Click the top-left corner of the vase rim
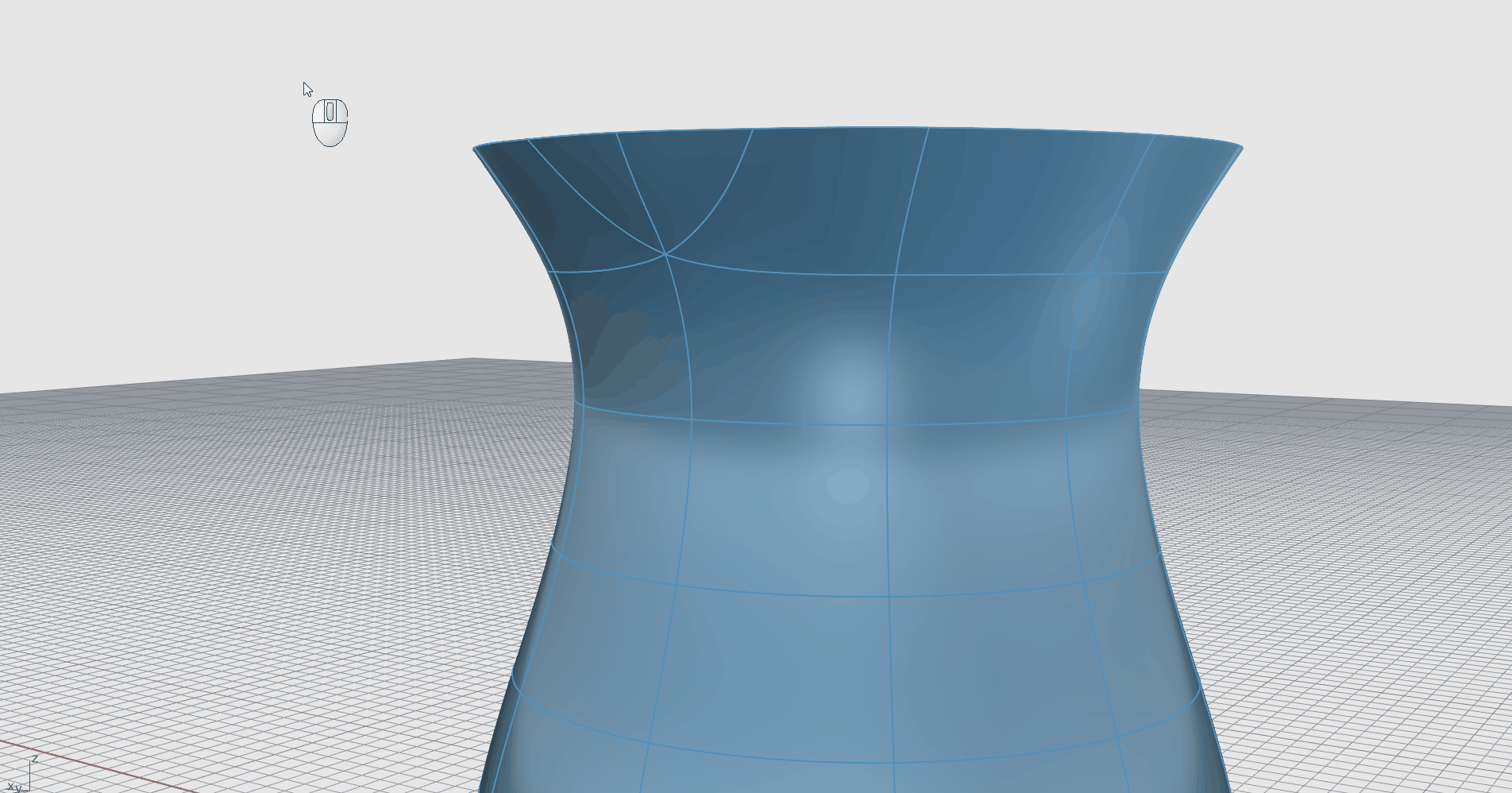 (x=475, y=149)
